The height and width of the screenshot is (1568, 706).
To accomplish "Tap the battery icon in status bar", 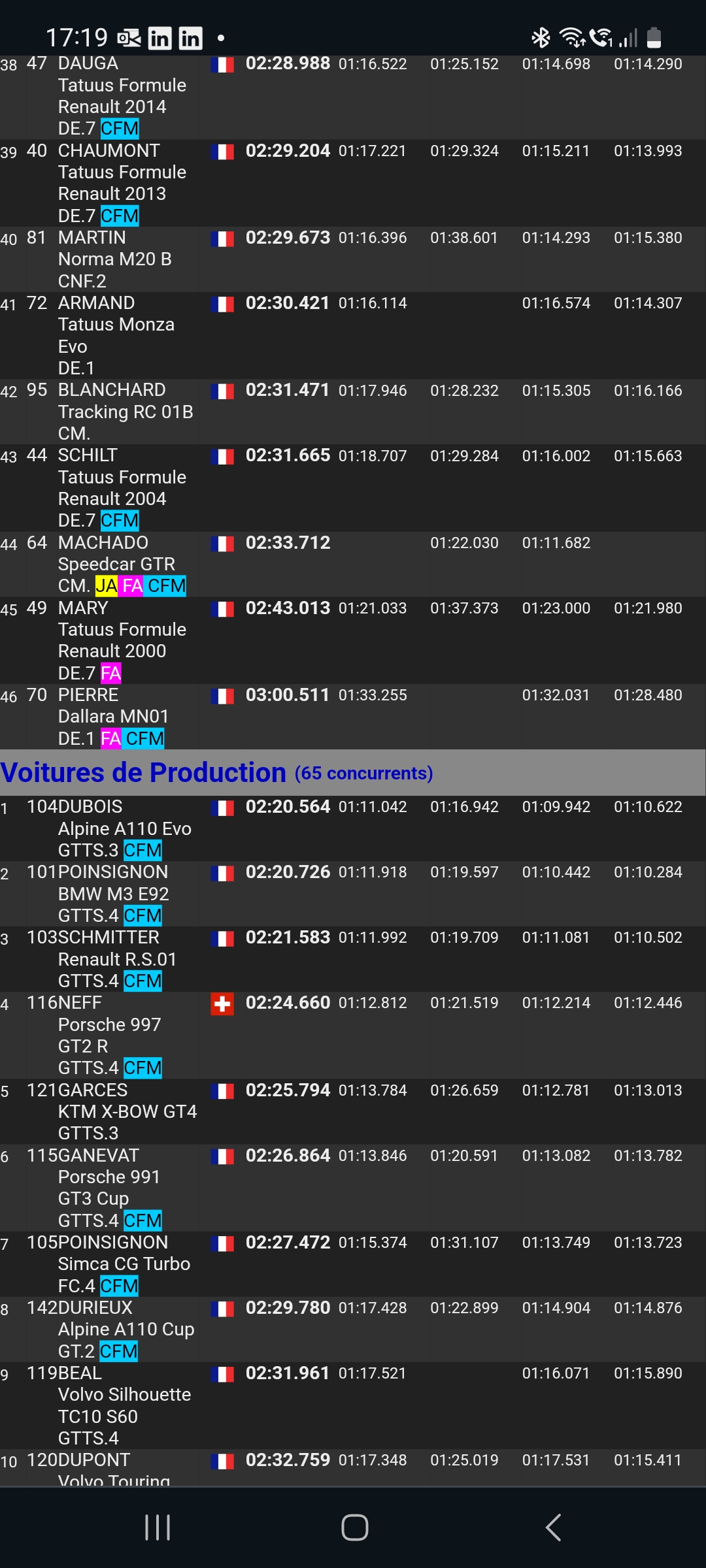I will tap(654, 38).
